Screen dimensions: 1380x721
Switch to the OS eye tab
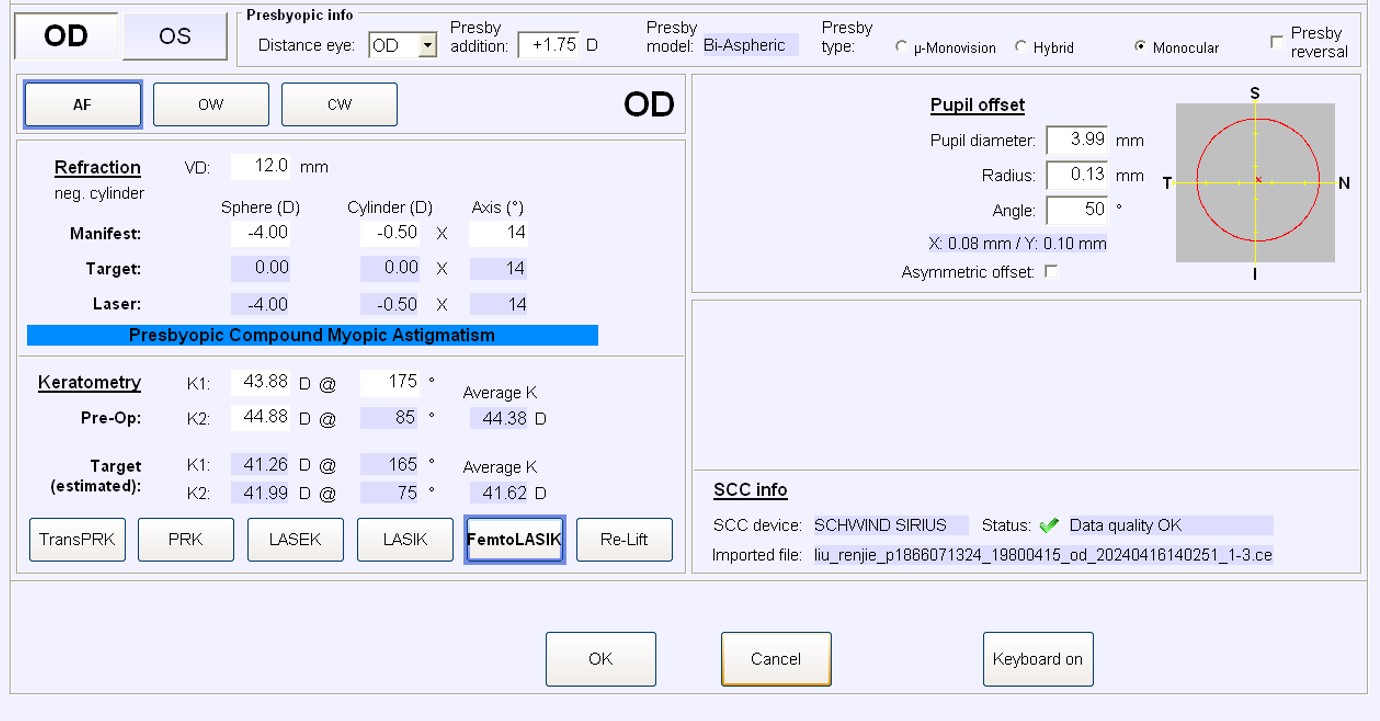tap(175, 36)
